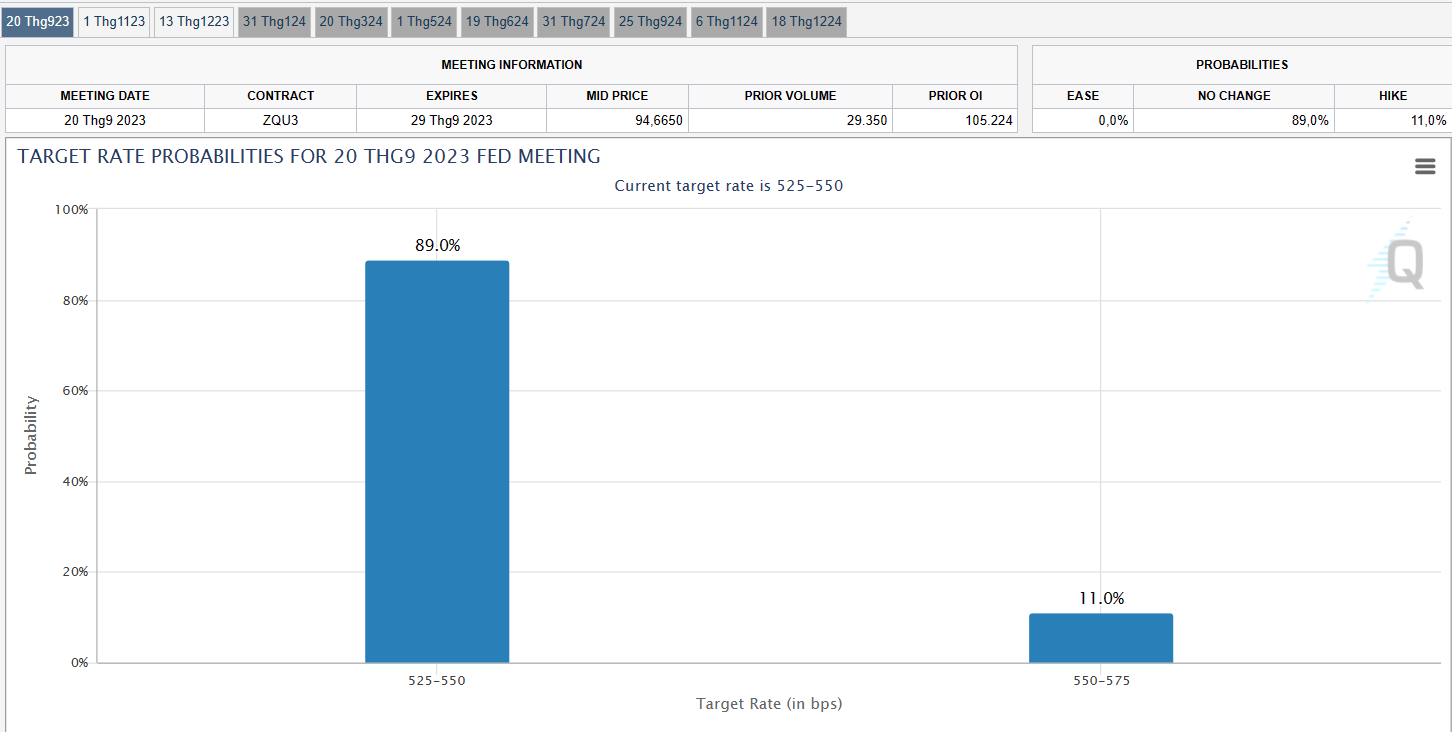This screenshot has width=1452, height=732.
Task: Open the chart hamburger menu icon
Action: click(x=1425, y=166)
